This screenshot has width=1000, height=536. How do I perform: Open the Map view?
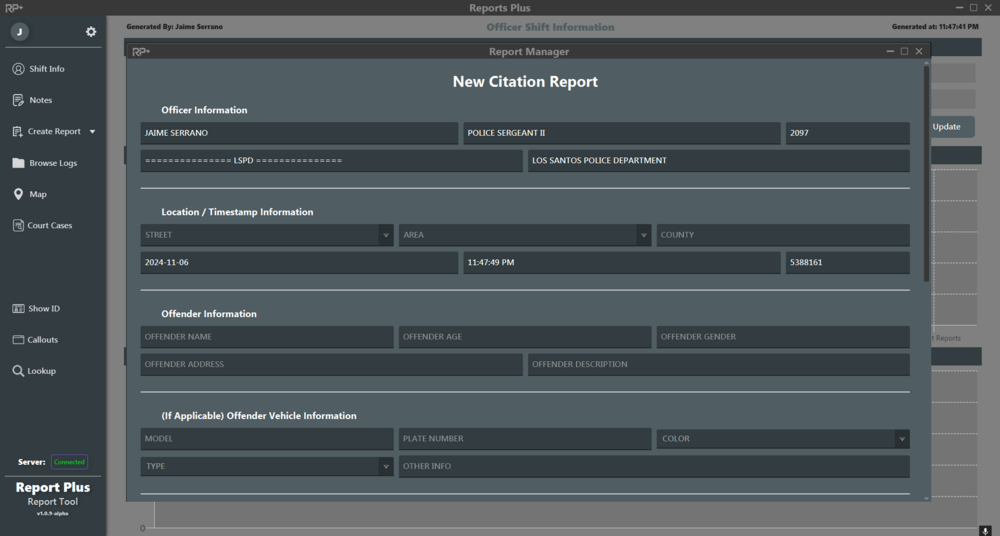37,194
